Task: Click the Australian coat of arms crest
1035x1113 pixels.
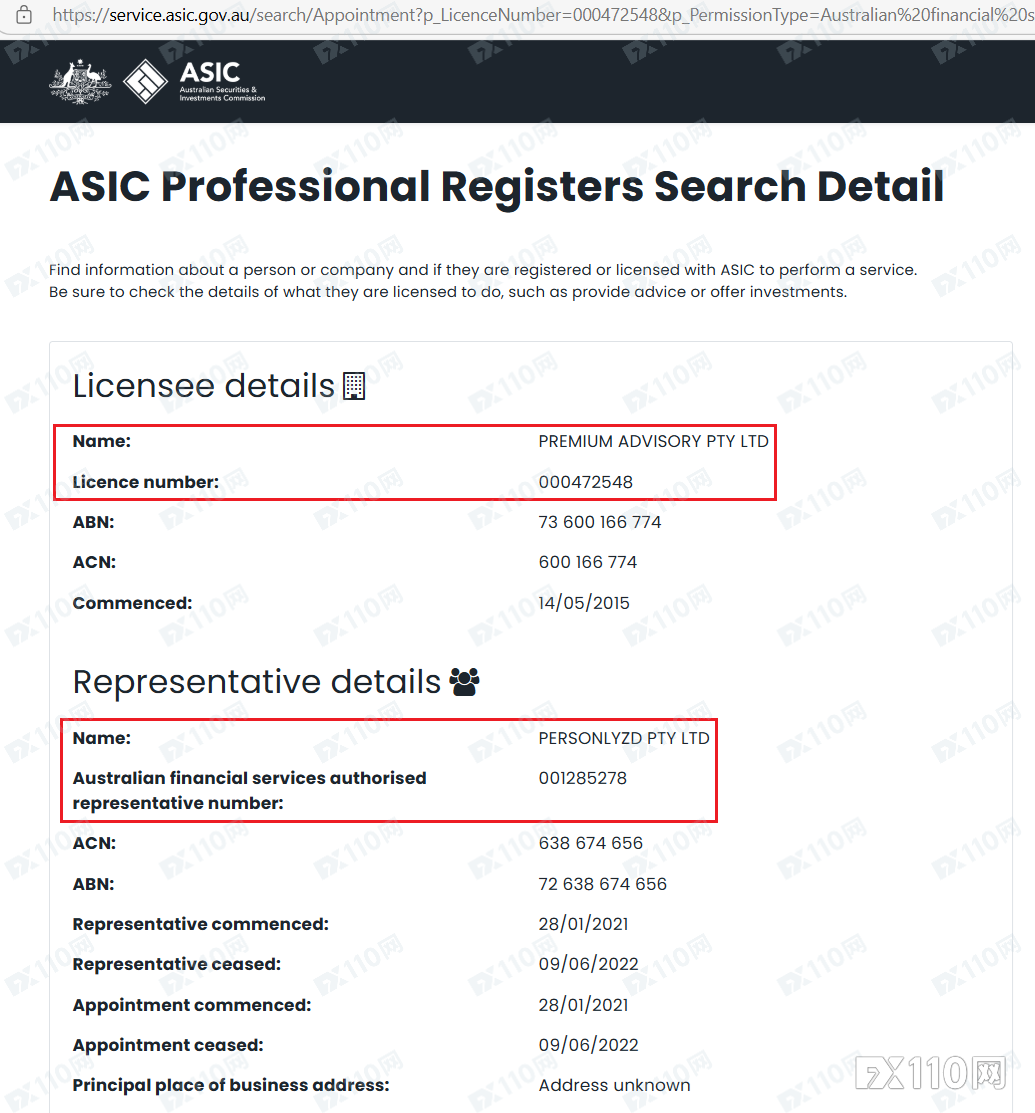Action: pos(80,82)
